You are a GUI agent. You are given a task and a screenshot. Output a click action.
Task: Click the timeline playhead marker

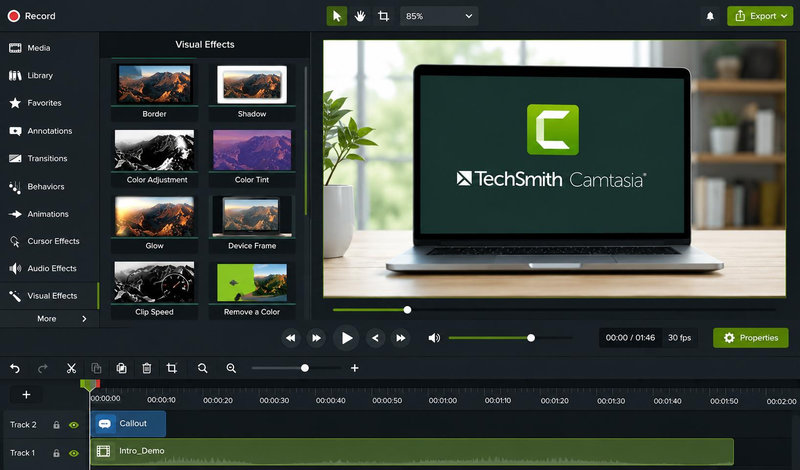(x=90, y=385)
